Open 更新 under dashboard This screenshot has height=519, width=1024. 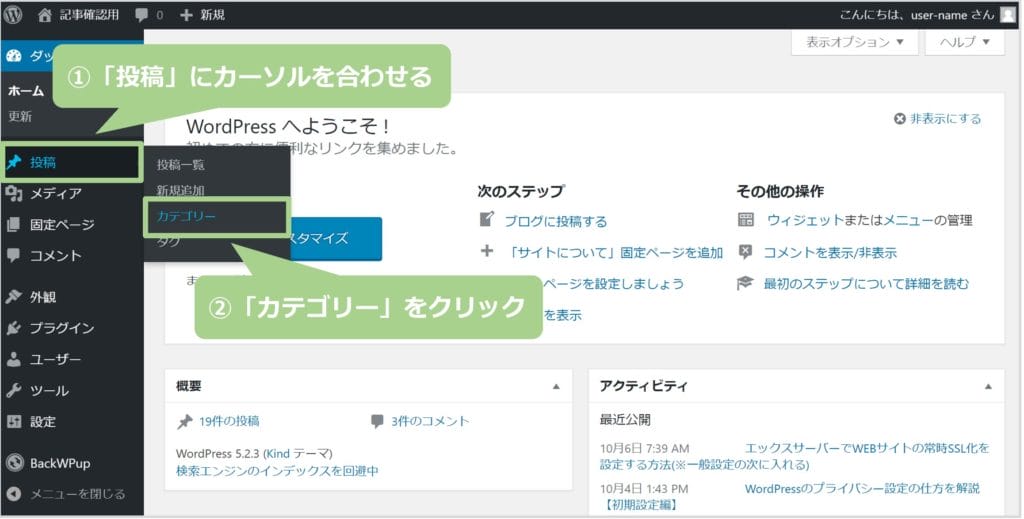(x=20, y=116)
